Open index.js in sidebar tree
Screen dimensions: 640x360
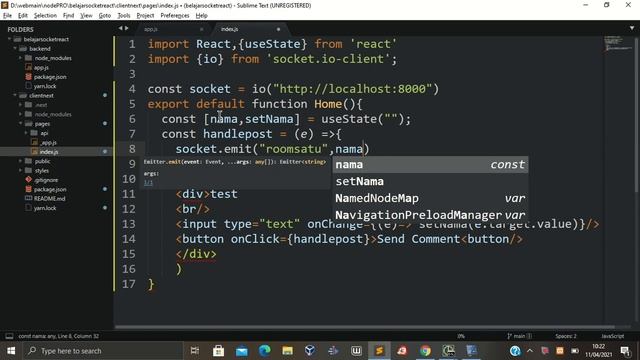point(49,151)
